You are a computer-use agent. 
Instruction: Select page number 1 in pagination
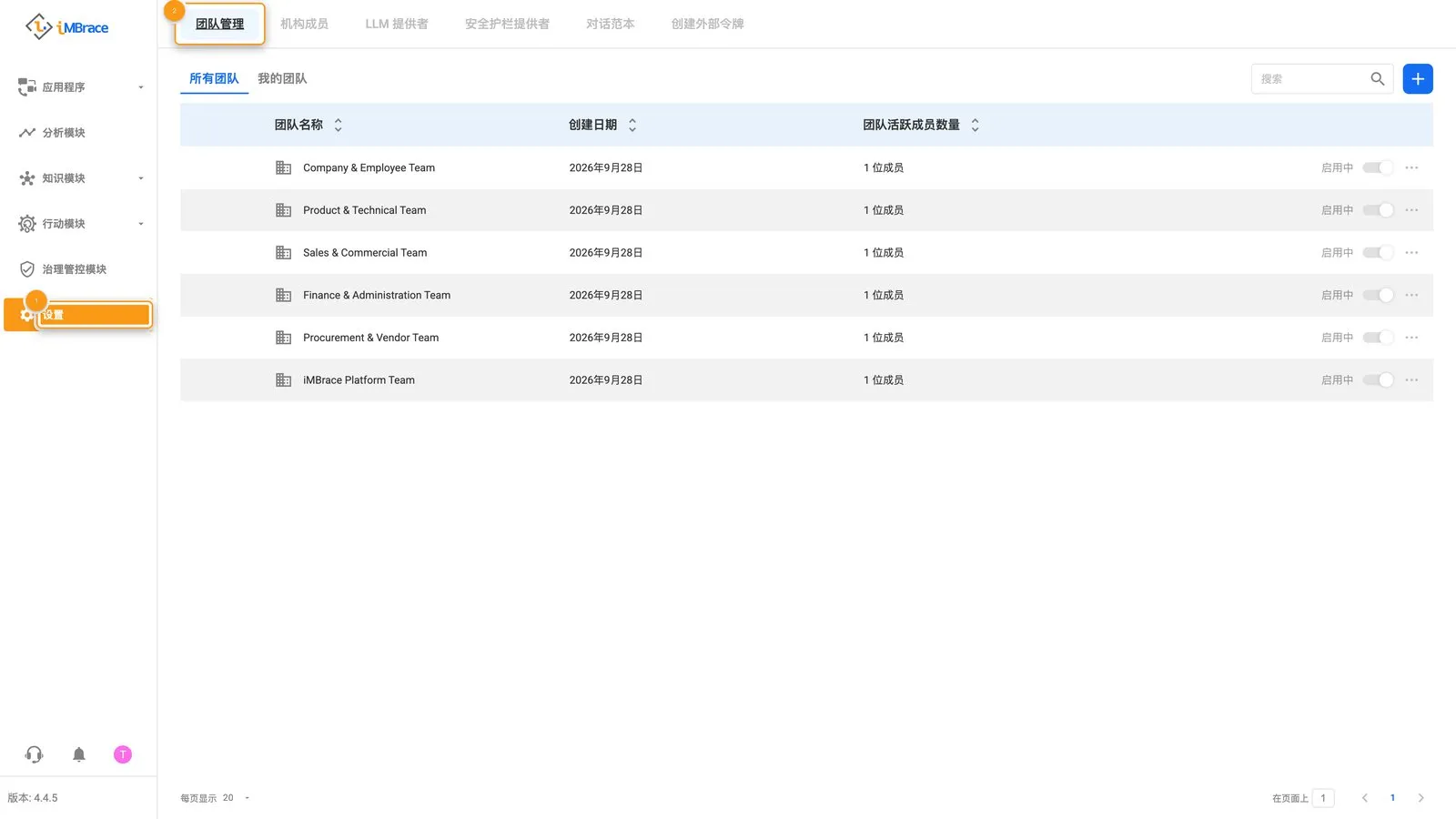(1392, 798)
